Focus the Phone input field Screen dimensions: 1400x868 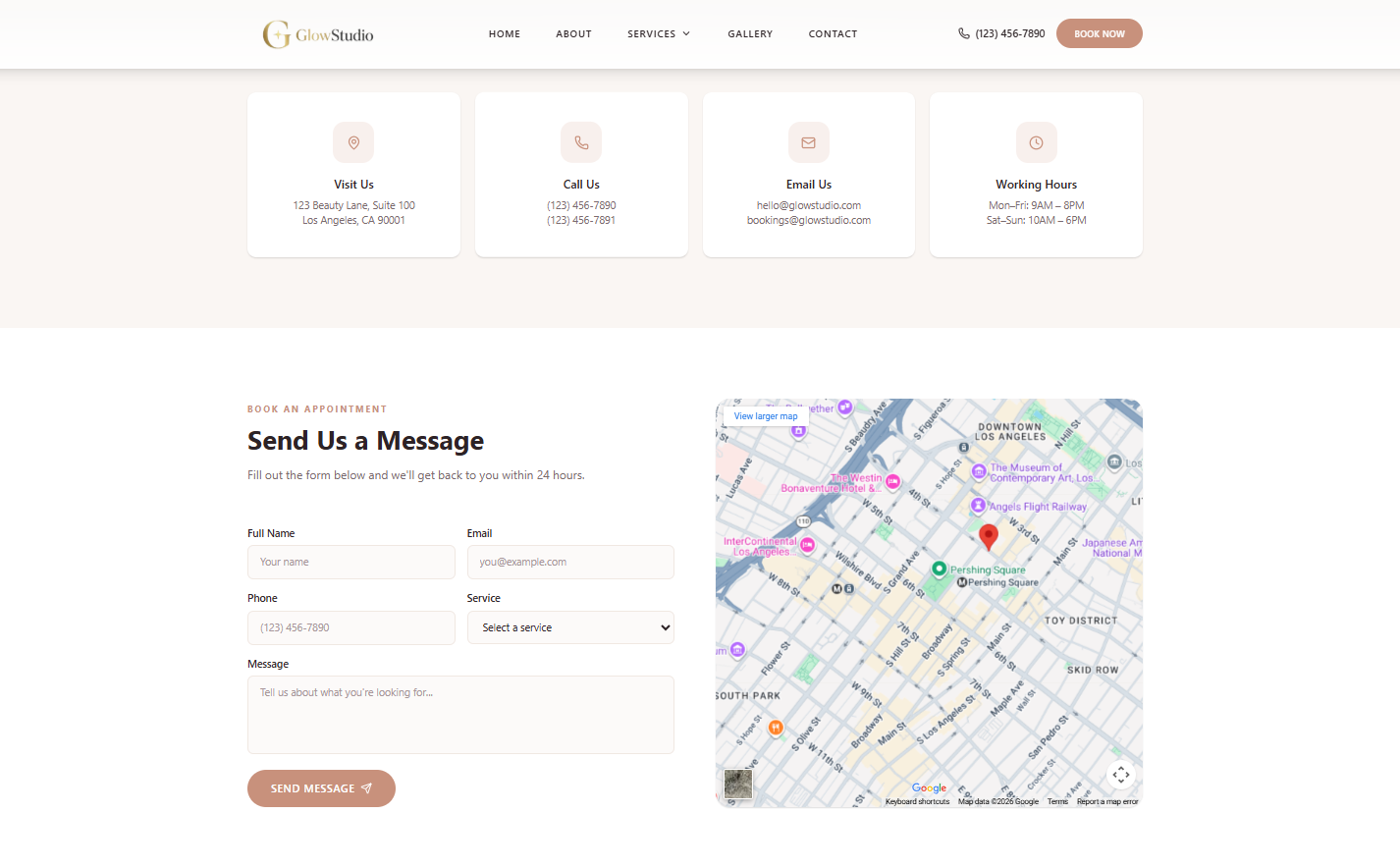(x=351, y=627)
